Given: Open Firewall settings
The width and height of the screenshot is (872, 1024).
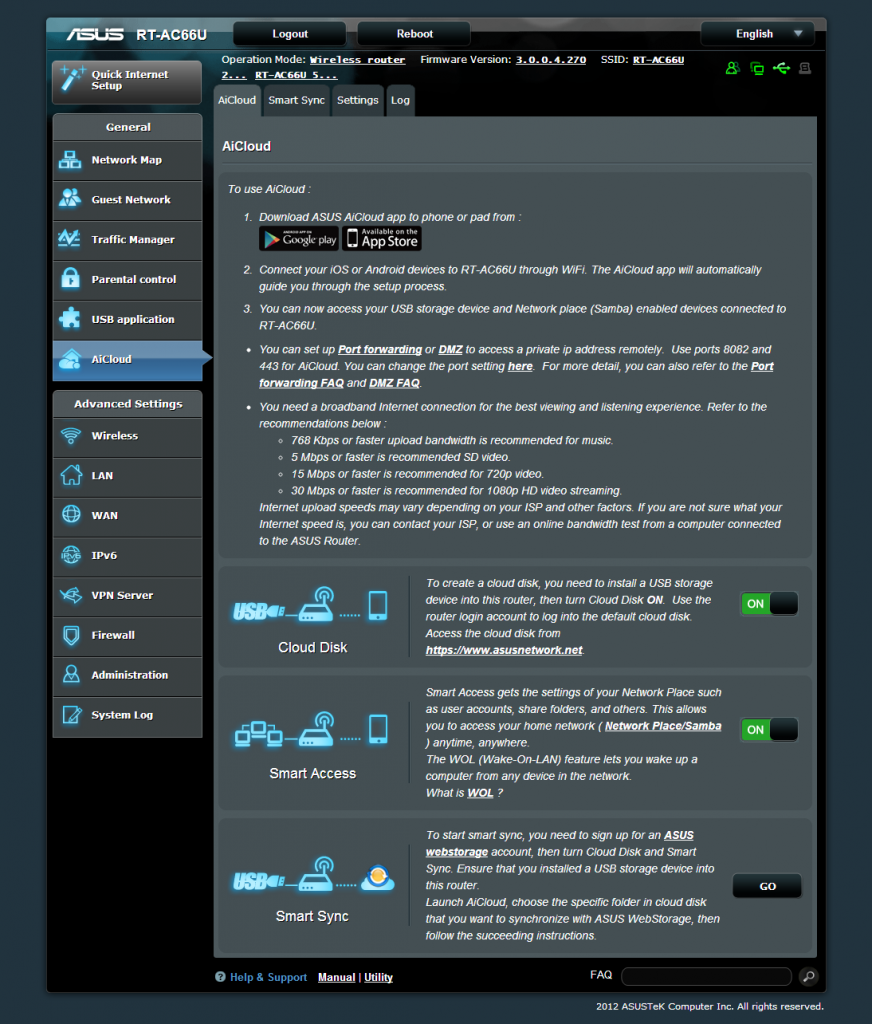Looking at the screenshot, I should (x=127, y=635).
